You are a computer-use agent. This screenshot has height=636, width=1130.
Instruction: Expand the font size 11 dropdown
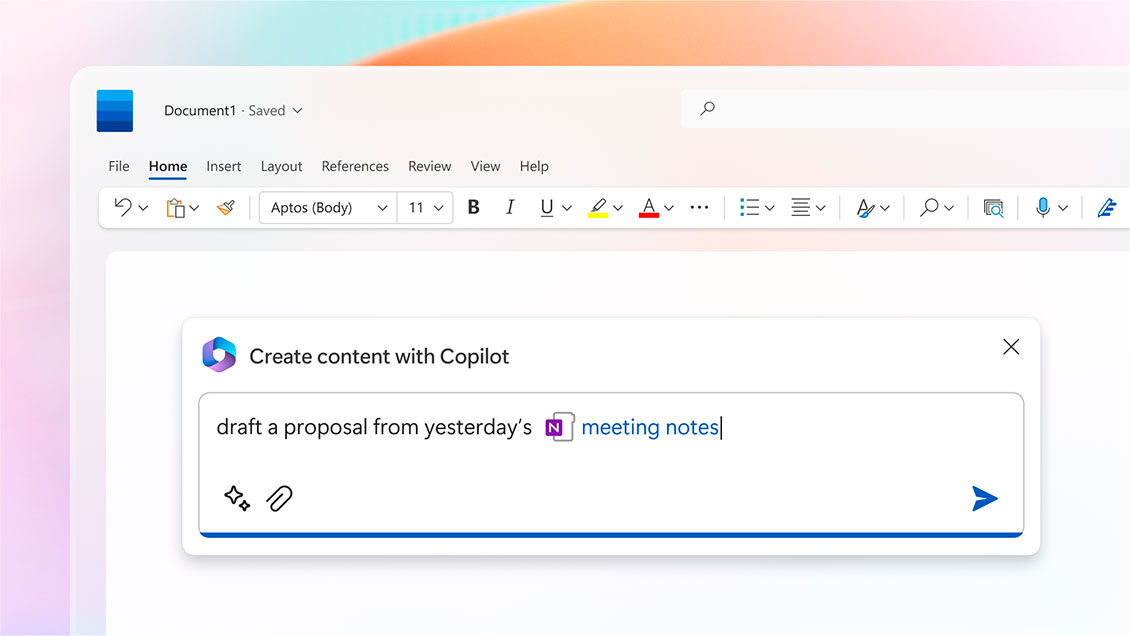point(426,207)
